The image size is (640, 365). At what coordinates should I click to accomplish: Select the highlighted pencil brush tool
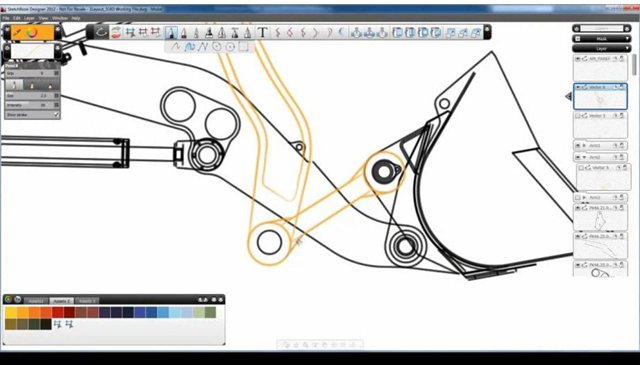pos(171,32)
